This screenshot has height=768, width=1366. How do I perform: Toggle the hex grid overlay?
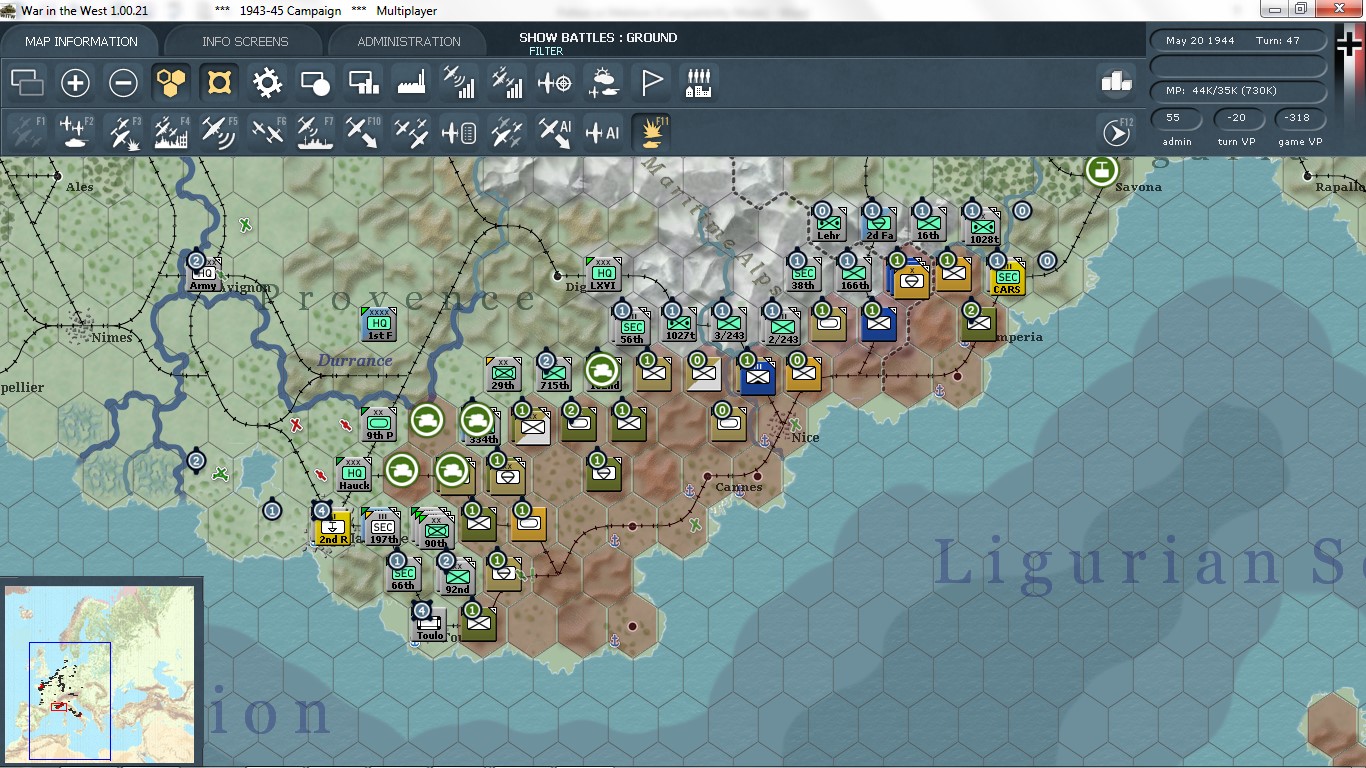(x=171, y=82)
